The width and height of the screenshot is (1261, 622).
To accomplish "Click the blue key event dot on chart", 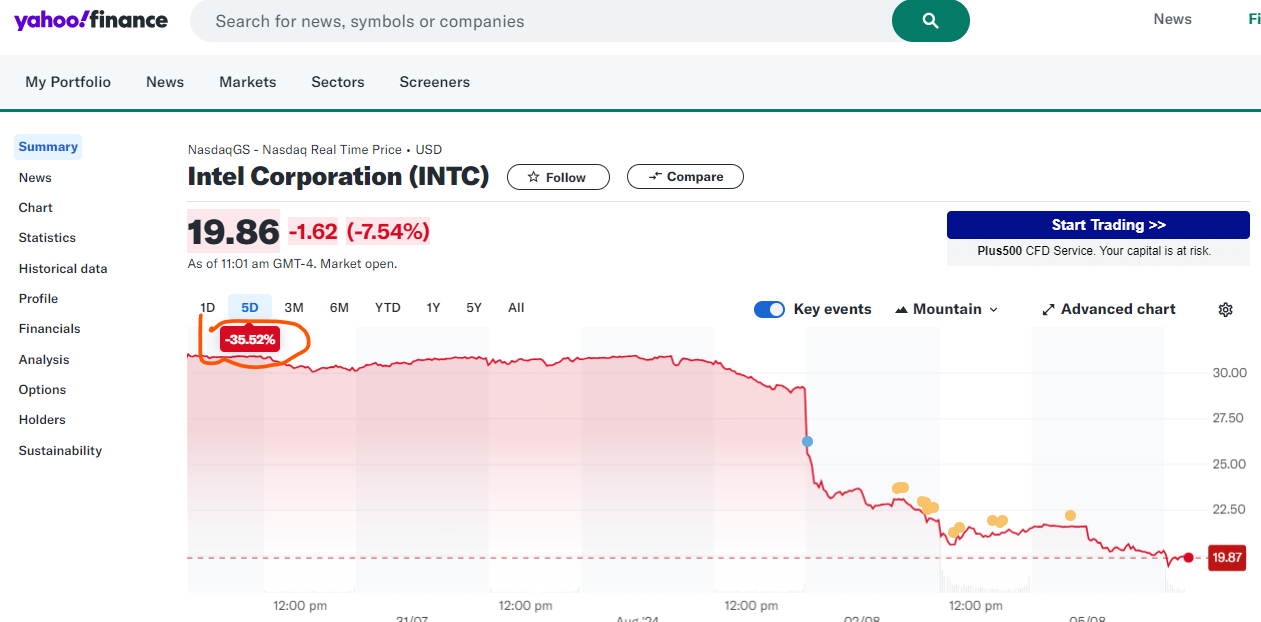I will [x=807, y=441].
